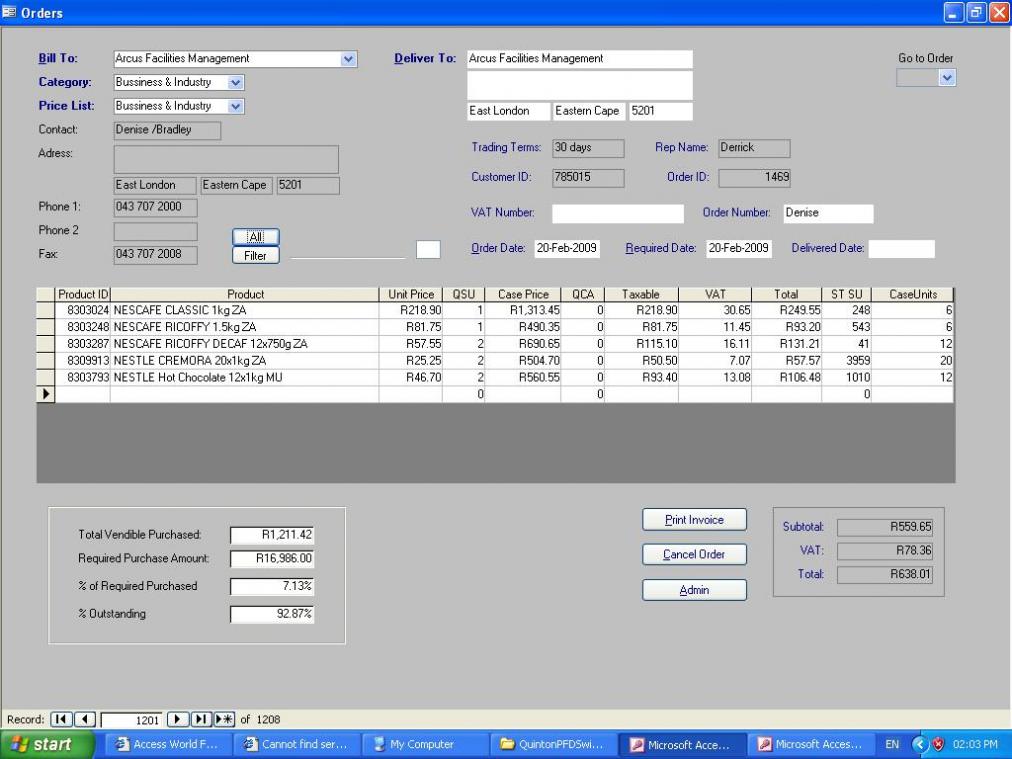Viewport: 1012px width, 759px height.
Task: Open My Computer from taskbar
Action: pyautogui.click(x=425, y=744)
